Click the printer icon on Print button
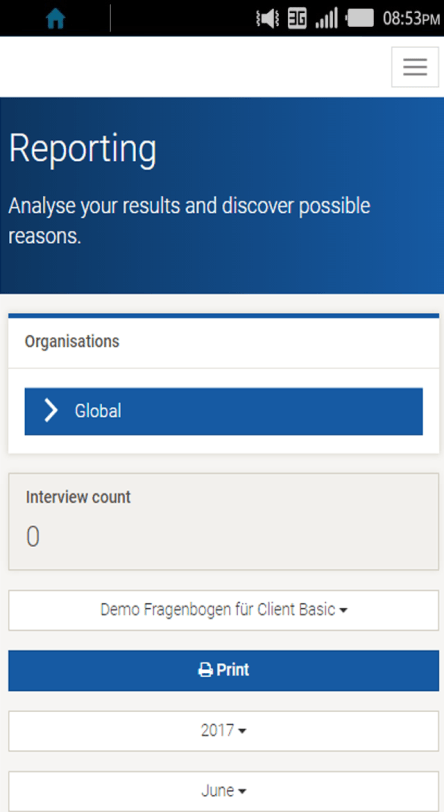This screenshot has height=812, width=444. click(x=205, y=671)
